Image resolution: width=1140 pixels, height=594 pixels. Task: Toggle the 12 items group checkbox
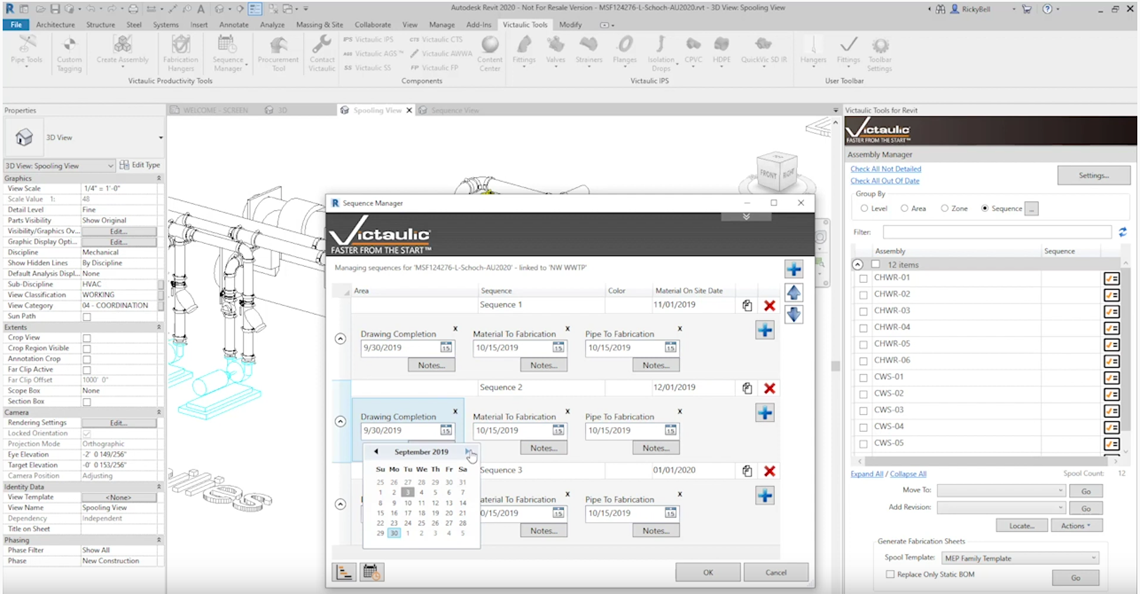coord(876,265)
